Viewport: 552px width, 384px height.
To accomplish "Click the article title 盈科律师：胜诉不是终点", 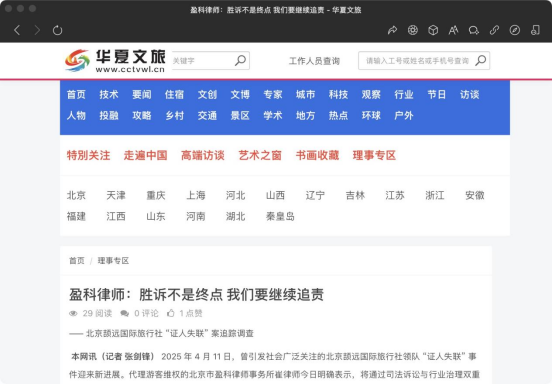I will pos(196,295).
